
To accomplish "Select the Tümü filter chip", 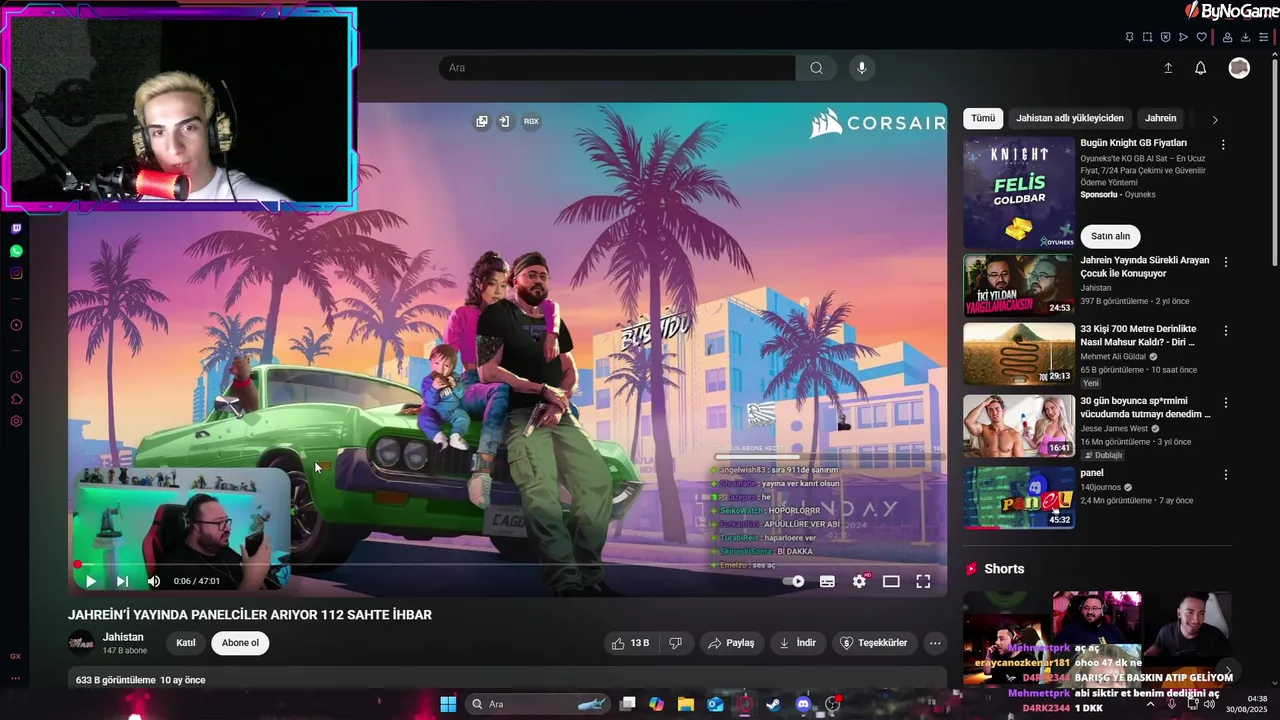I will point(983,118).
